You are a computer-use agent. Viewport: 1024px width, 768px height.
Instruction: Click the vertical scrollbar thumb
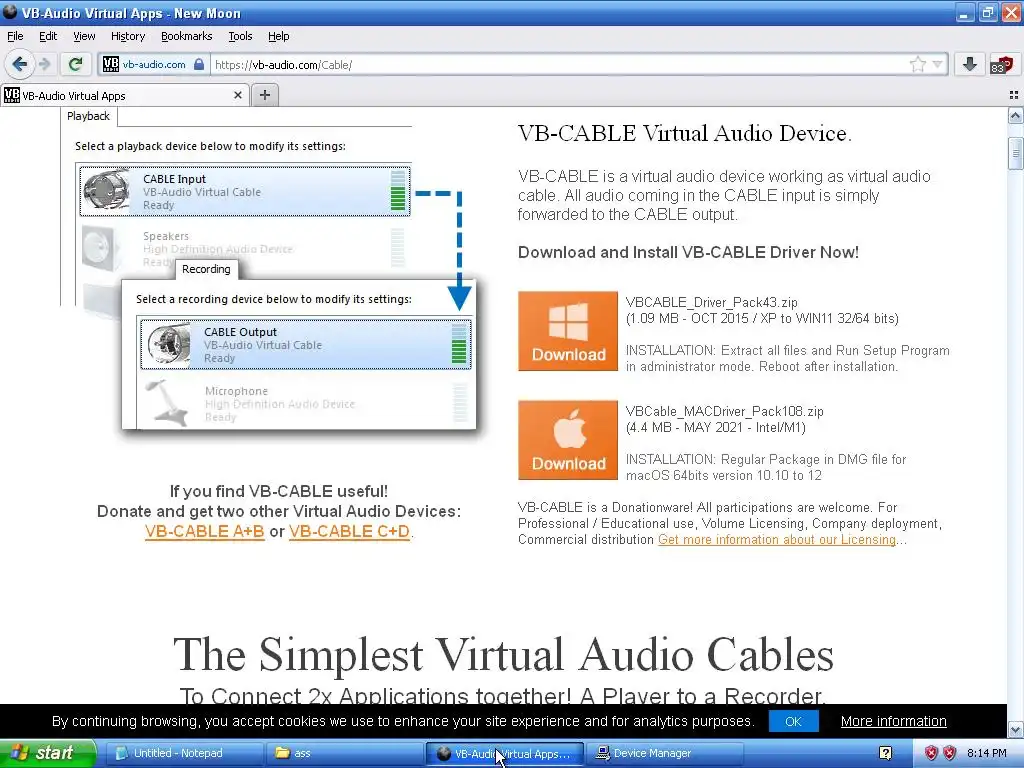click(1016, 154)
